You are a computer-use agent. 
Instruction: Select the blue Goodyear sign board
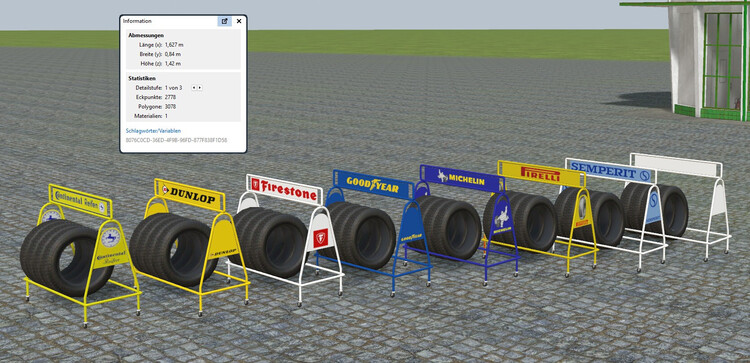[373, 184]
